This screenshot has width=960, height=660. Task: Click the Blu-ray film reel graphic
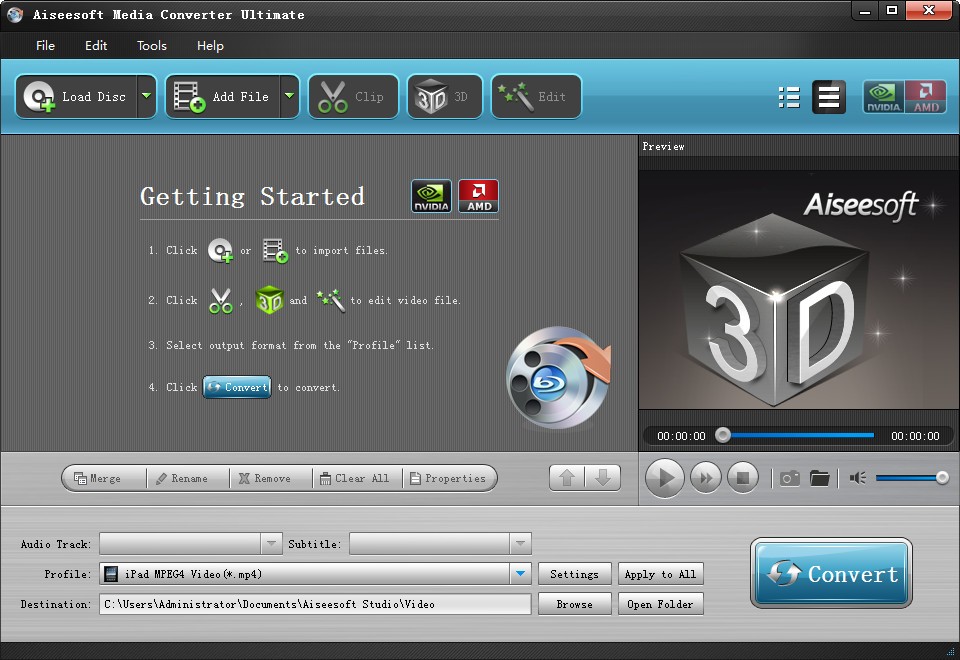coord(558,377)
